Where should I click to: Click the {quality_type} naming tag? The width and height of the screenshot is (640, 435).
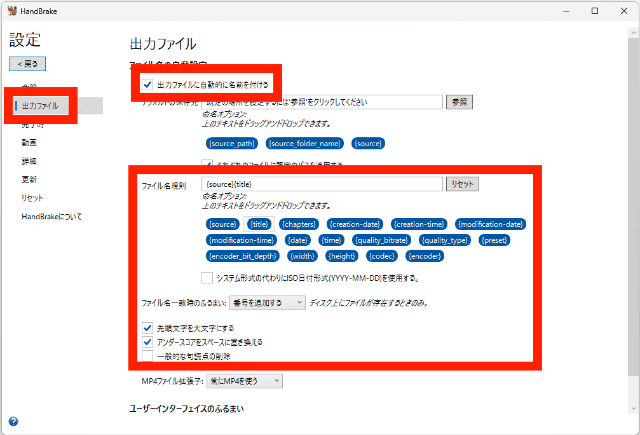[x=445, y=240]
